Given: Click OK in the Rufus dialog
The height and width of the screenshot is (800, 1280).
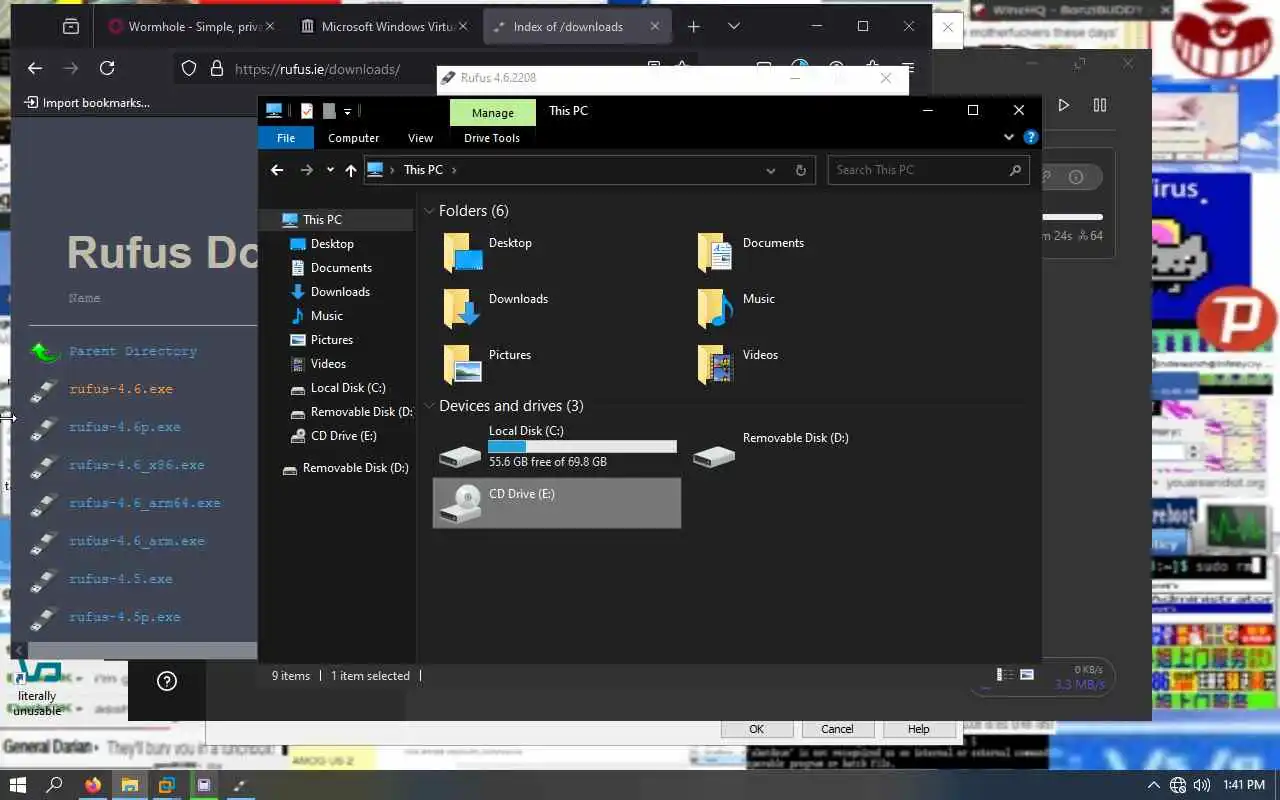Looking at the screenshot, I should click(x=756, y=729).
